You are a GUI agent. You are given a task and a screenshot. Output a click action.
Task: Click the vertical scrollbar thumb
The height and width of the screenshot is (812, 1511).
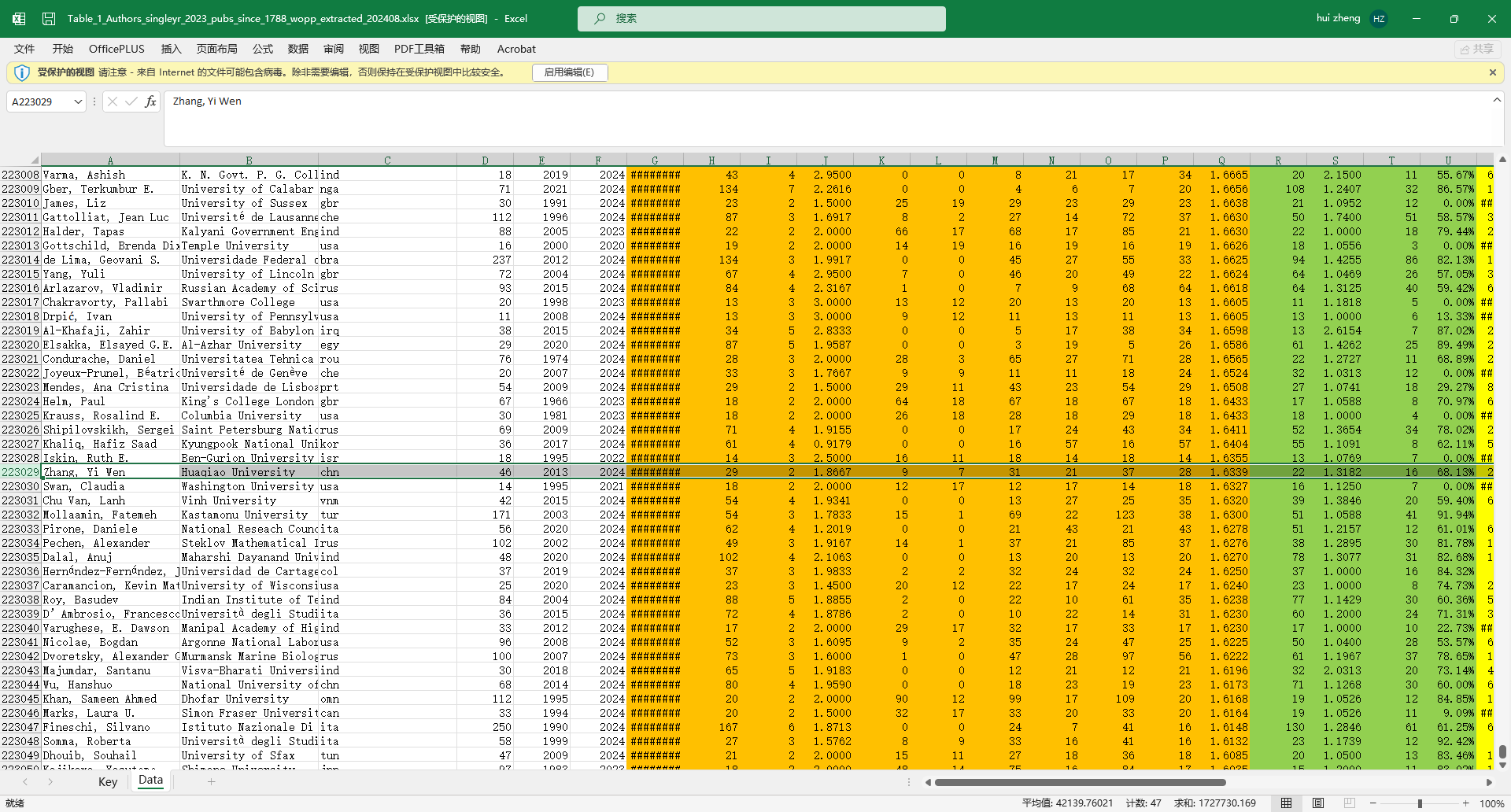(1502, 751)
